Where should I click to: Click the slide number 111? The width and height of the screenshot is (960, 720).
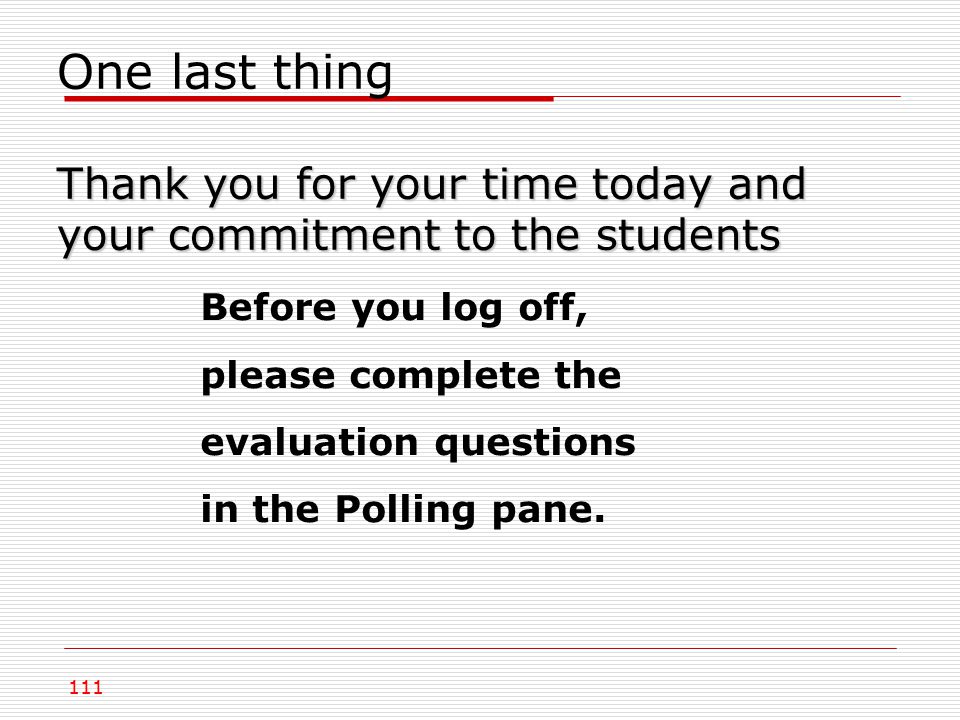click(x=86, y=688)
